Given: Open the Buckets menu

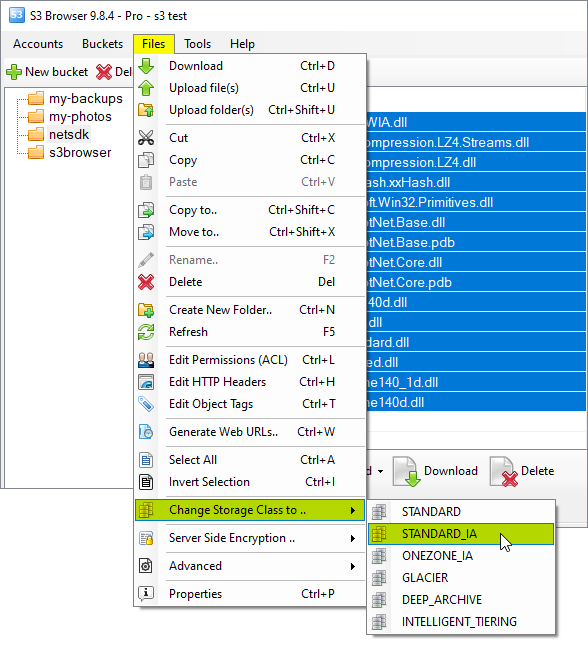Looking at the screenshot, I should coord(102,44).
